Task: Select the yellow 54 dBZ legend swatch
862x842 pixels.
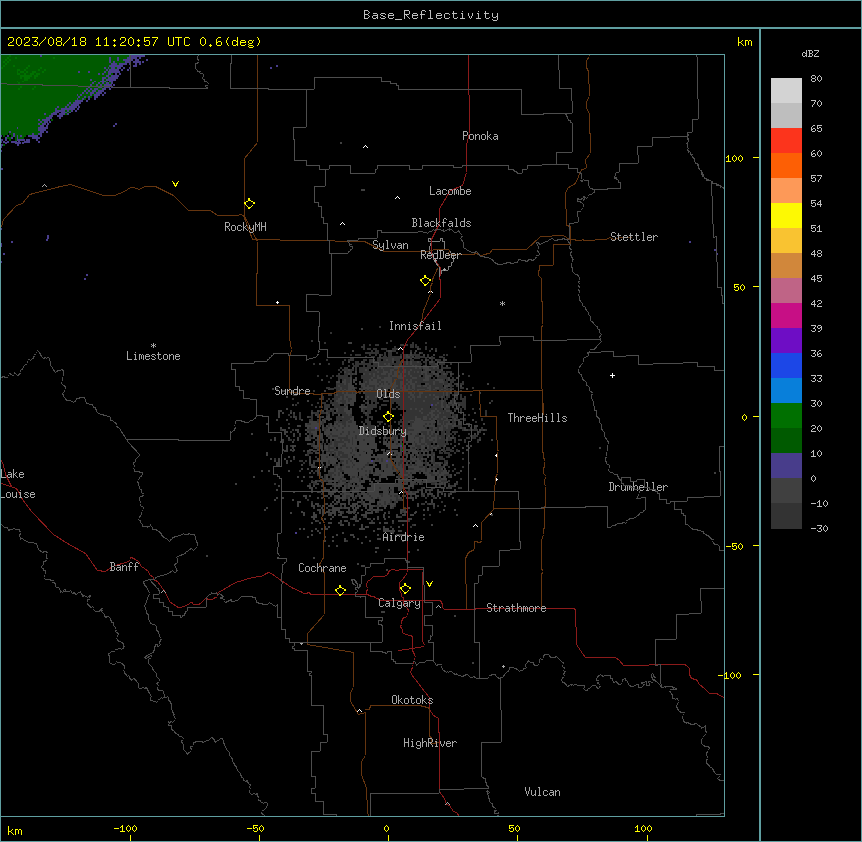Action: [786, 215]
